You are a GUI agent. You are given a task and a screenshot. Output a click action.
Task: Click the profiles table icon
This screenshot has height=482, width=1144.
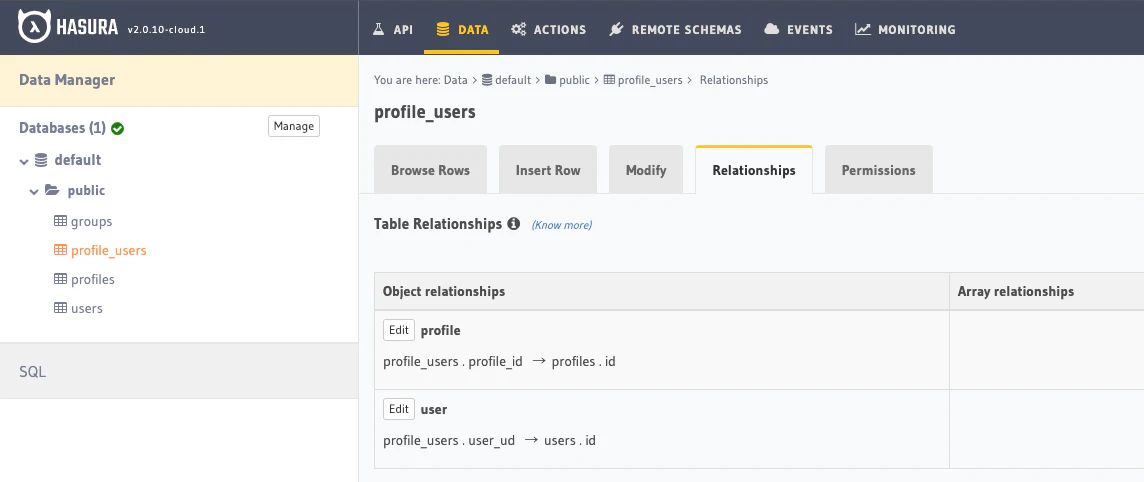click(x=61, y=279)
